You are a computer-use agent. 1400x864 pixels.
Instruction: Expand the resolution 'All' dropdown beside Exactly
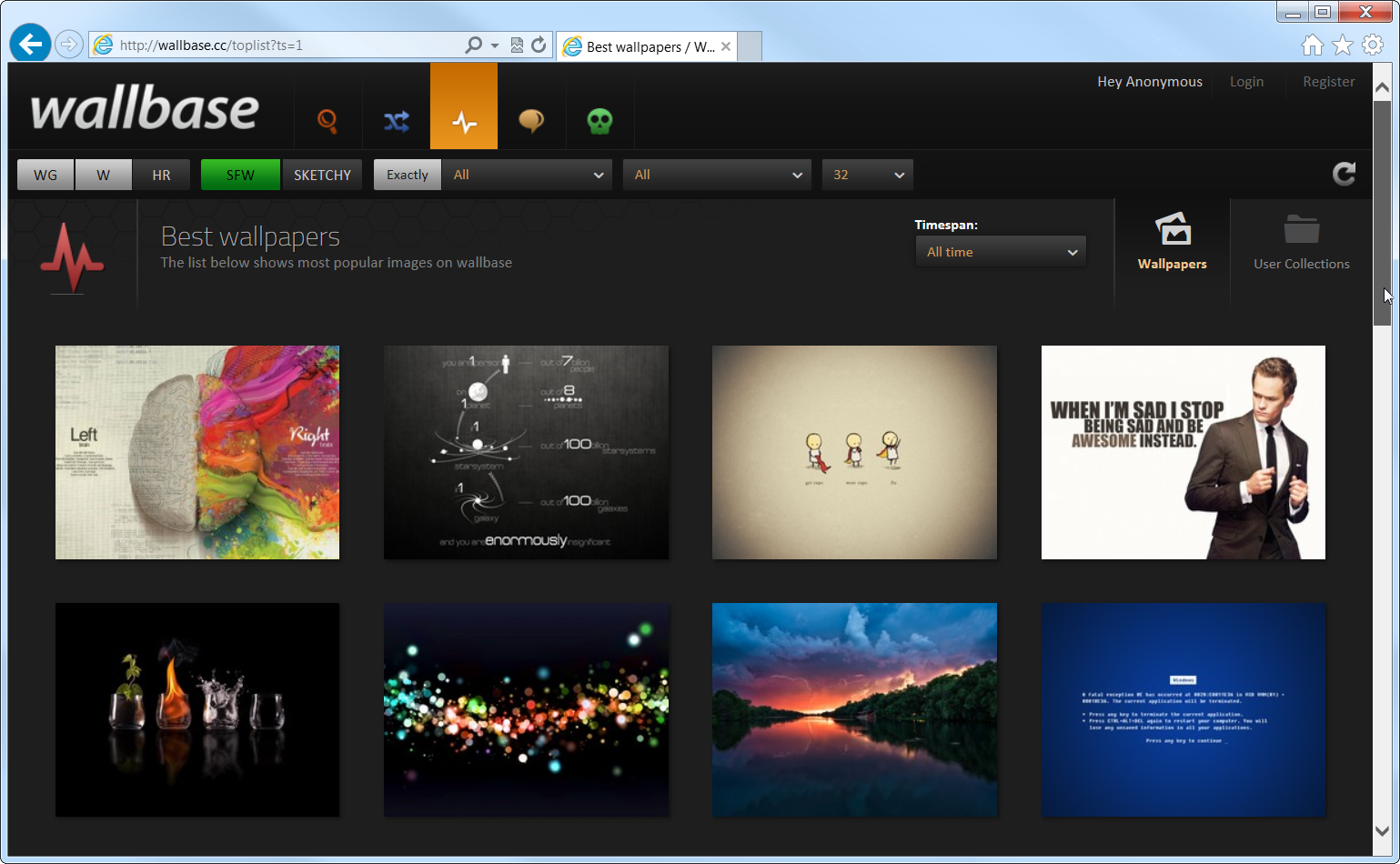coord(527,175)
